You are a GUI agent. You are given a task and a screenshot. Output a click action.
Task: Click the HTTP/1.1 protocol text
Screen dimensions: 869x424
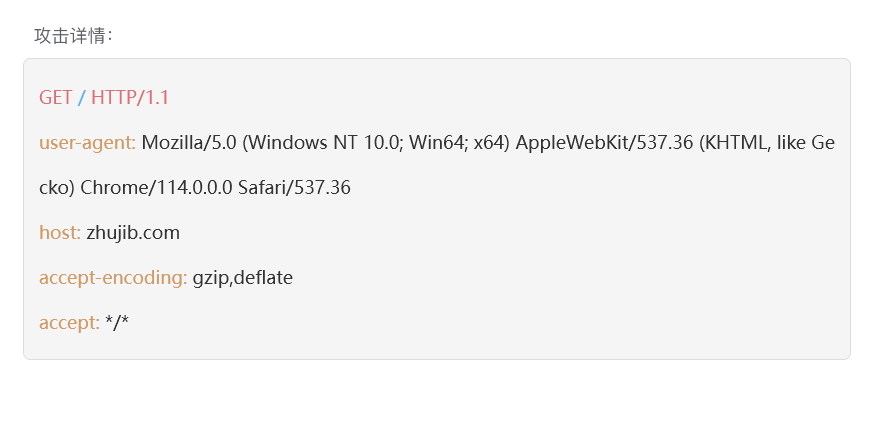[x=130, y=97]
